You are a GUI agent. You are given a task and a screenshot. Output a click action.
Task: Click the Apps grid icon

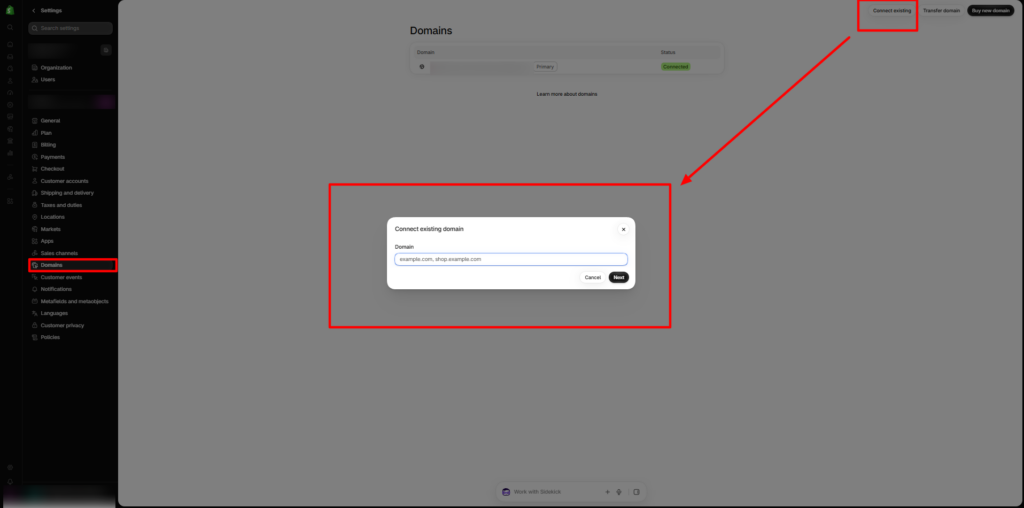point(35,241)
